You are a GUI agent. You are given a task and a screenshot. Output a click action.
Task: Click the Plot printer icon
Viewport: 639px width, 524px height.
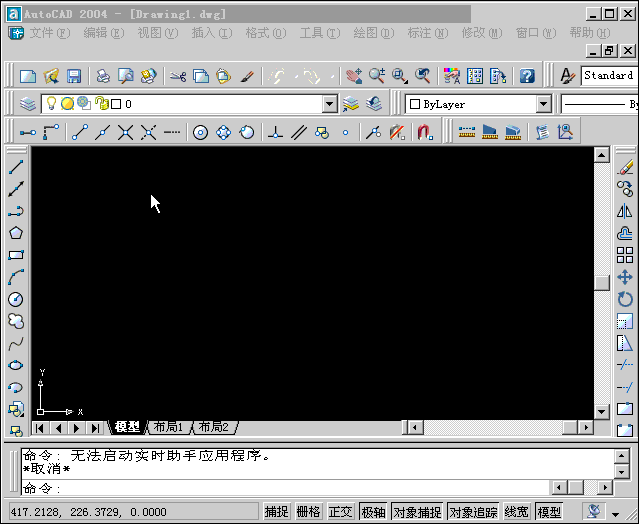103,76
